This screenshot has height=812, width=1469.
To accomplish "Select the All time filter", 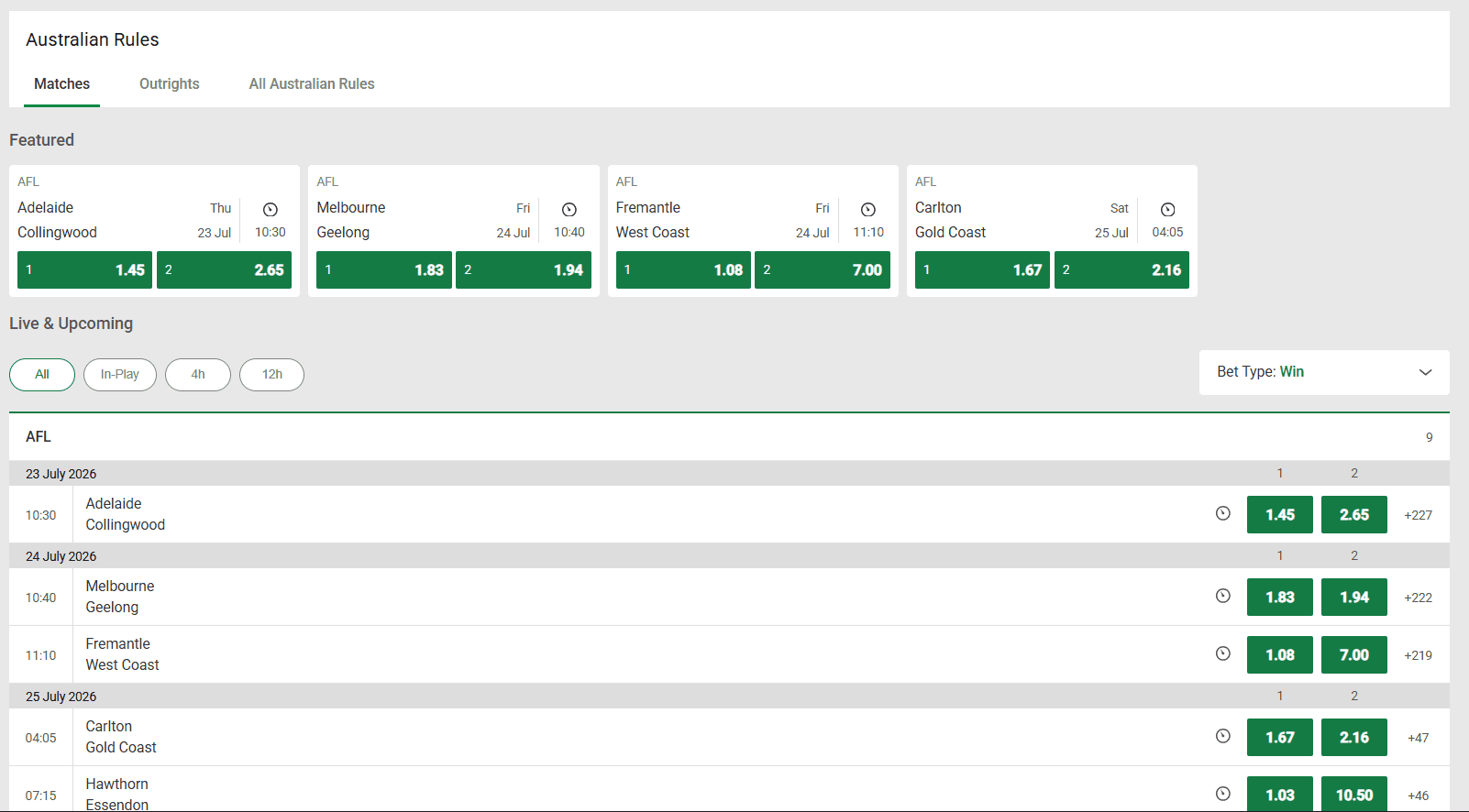I will 42,375.
